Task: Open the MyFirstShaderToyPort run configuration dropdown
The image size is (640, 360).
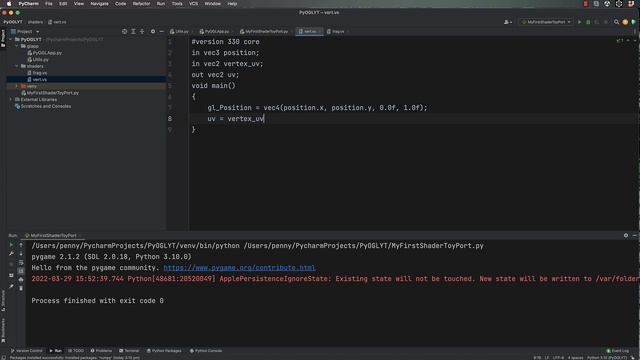Action: pyautogui.click(x=546, y=22)
